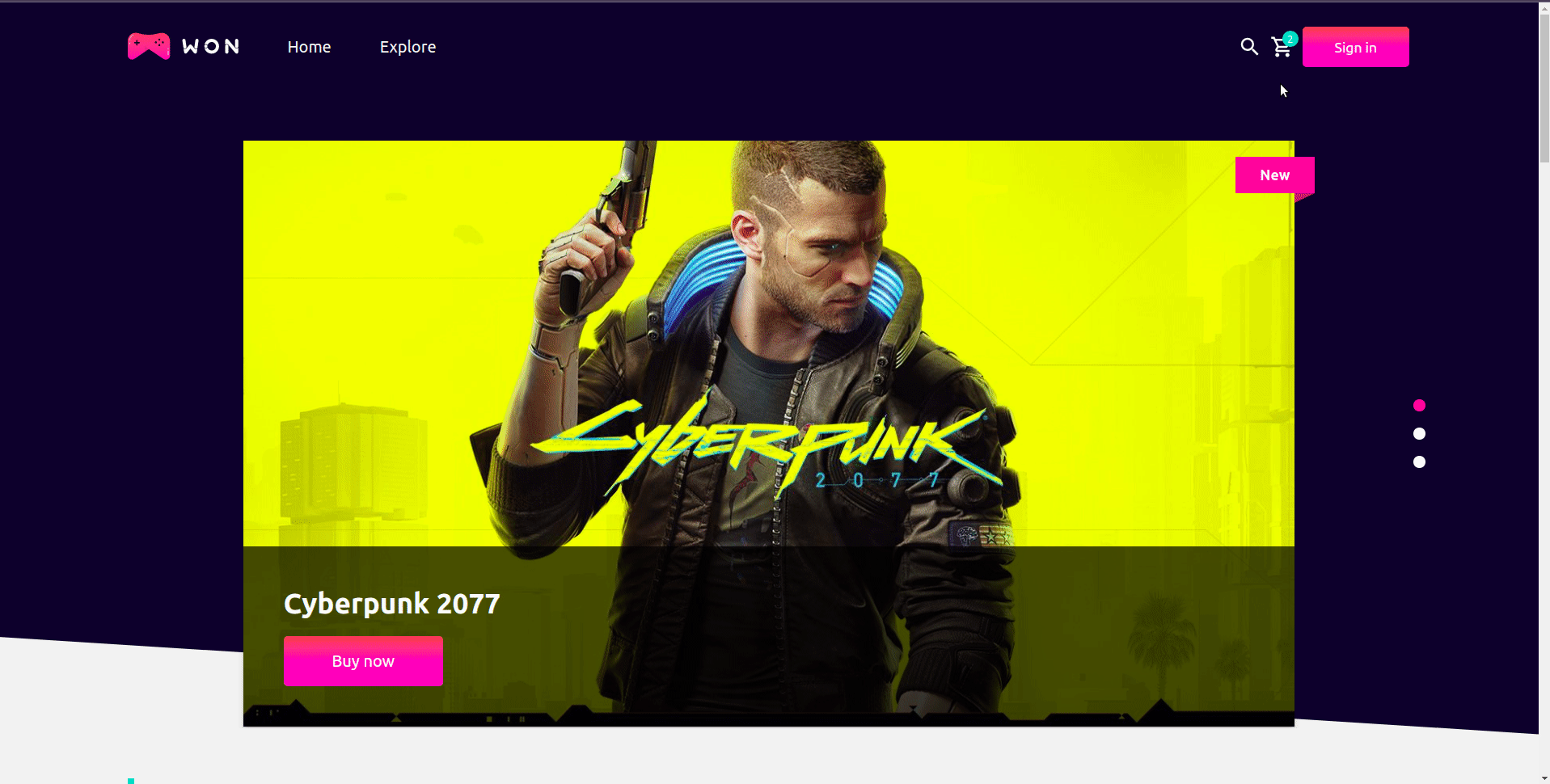
Task: Go to the Home menu item
Action: [x=309, y=47]
